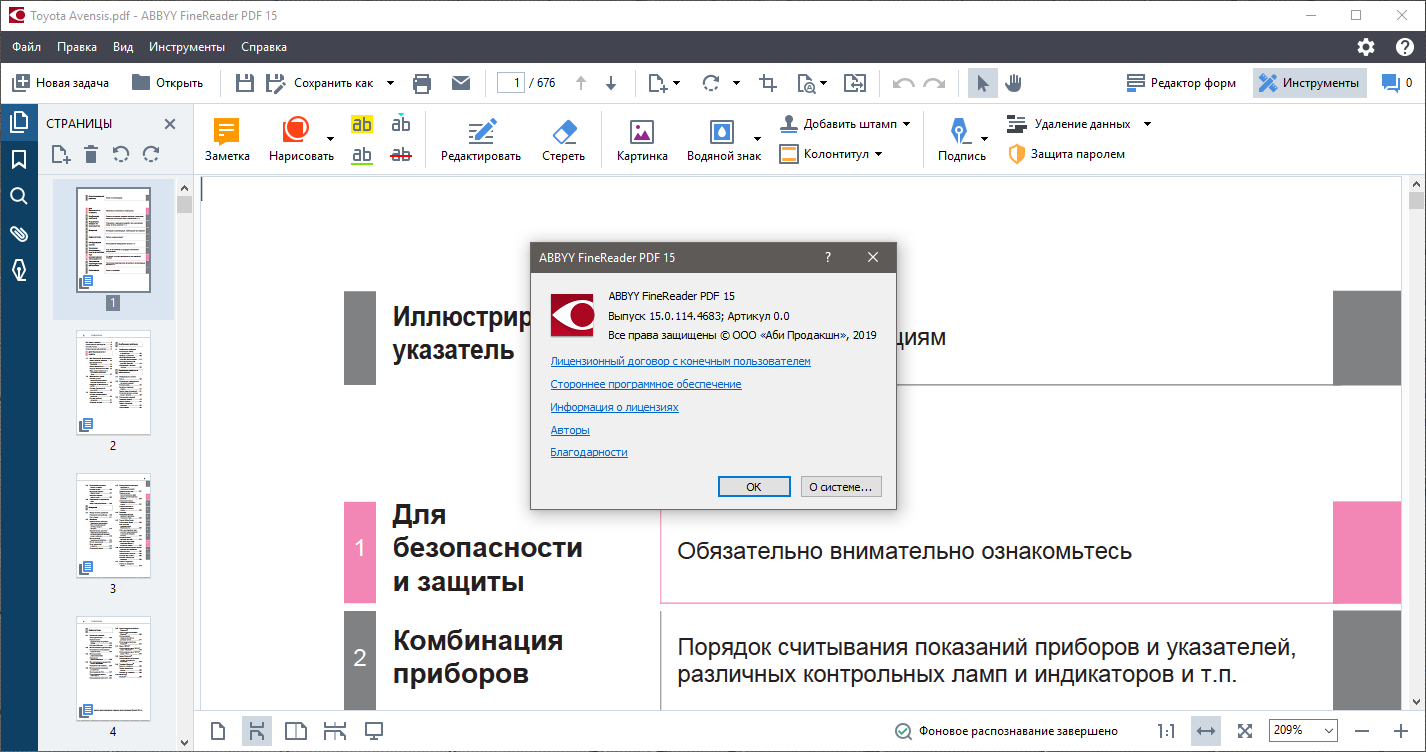
Task: Expand Сохранить как dropdown arrow
Action: tap(391, 83)
